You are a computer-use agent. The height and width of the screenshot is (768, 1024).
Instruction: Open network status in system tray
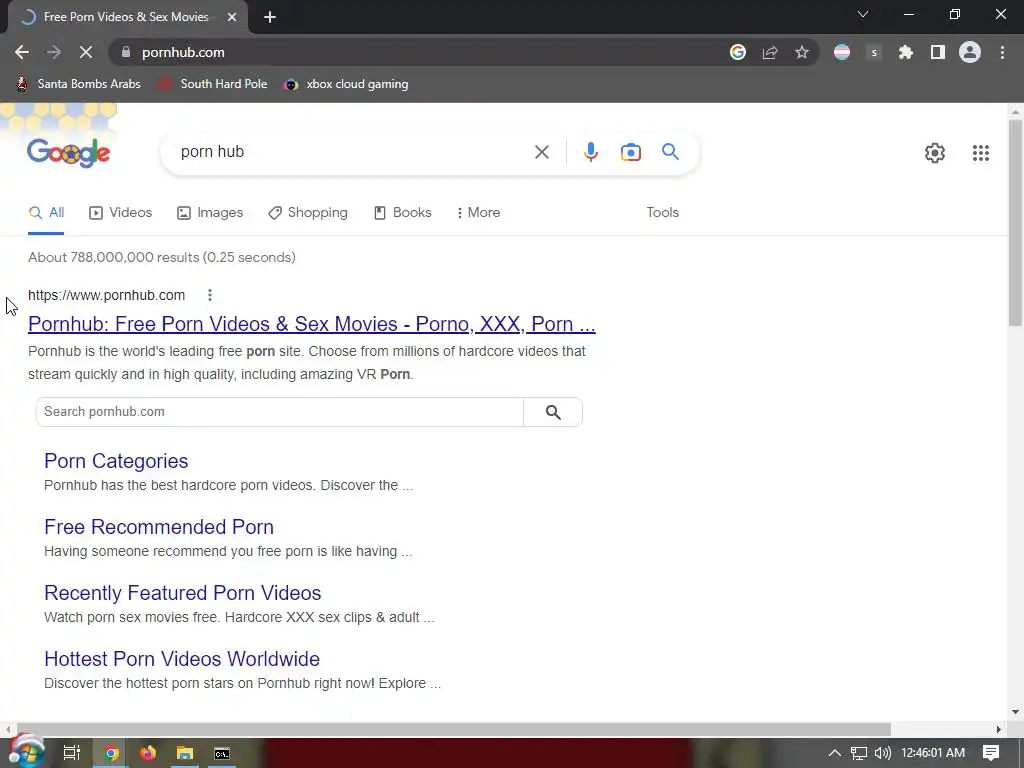tap(859, 754)
